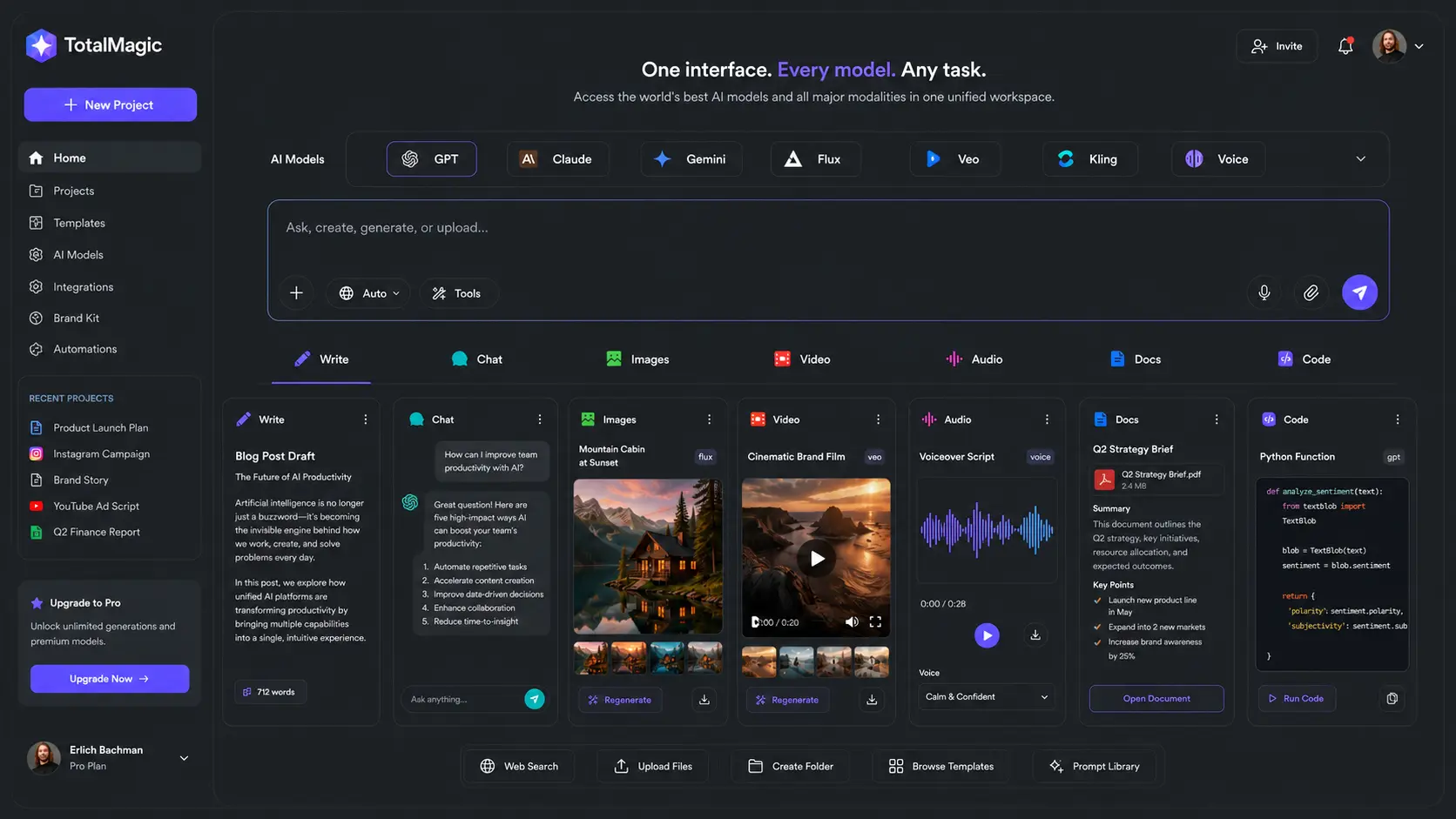Open Brand Kit in the sidebar

tap(110, 318)
